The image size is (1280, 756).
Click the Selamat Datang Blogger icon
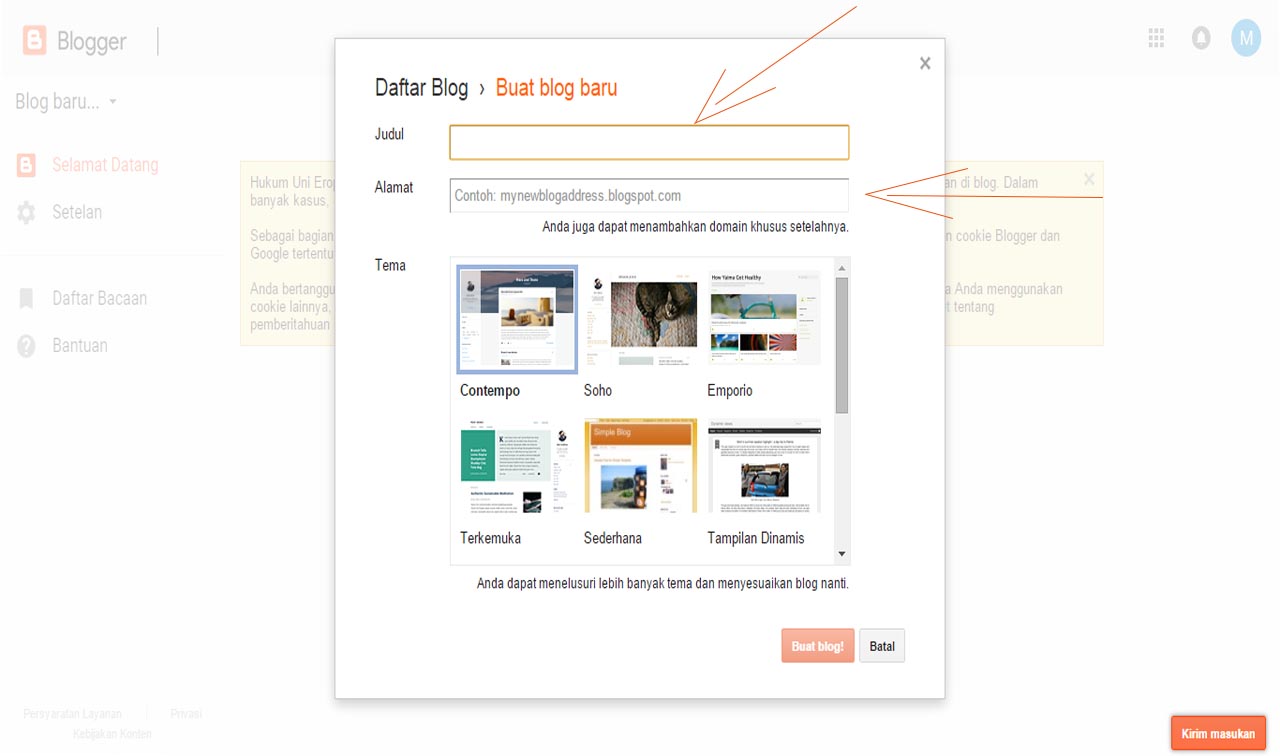27,166
